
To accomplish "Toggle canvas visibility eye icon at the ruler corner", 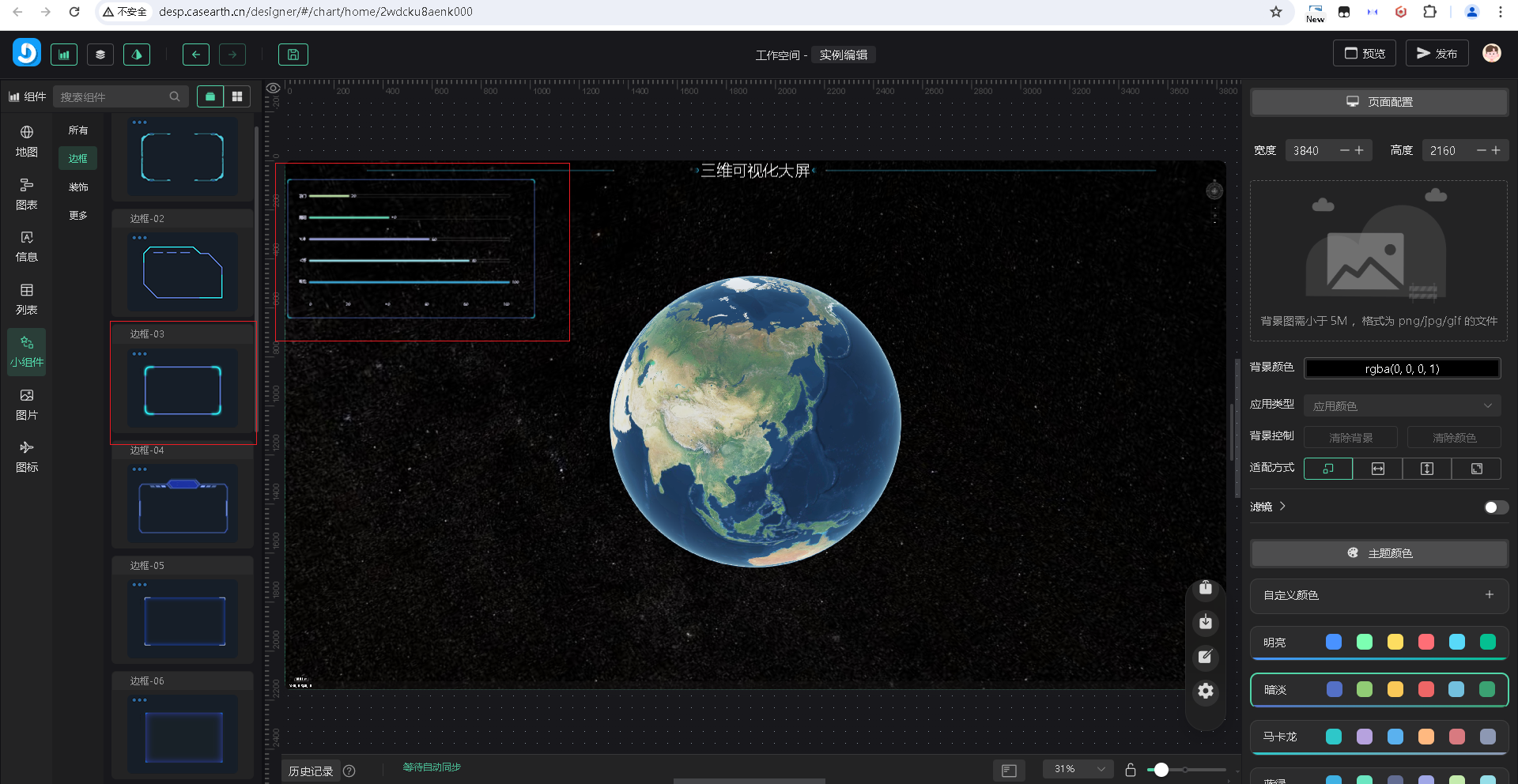I will (273, 89).
